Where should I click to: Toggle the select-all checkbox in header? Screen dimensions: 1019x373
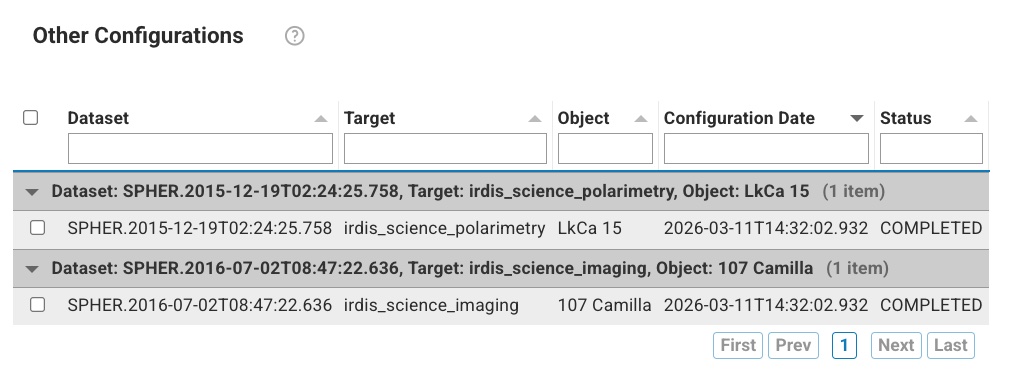[31, 118]
